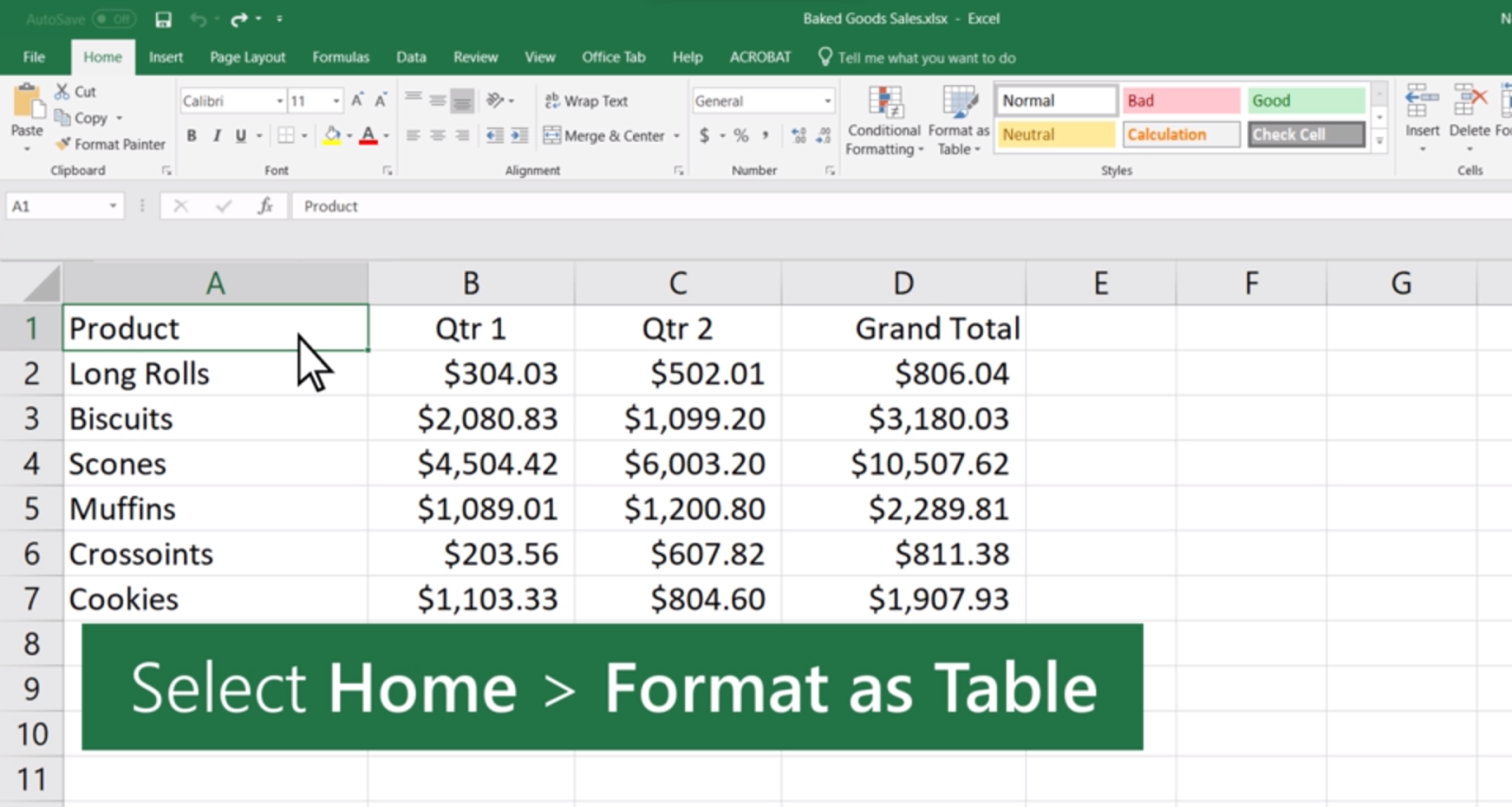Apply Bold formatting
Screen dimensions: 1512x807
(x=192, y=136)
